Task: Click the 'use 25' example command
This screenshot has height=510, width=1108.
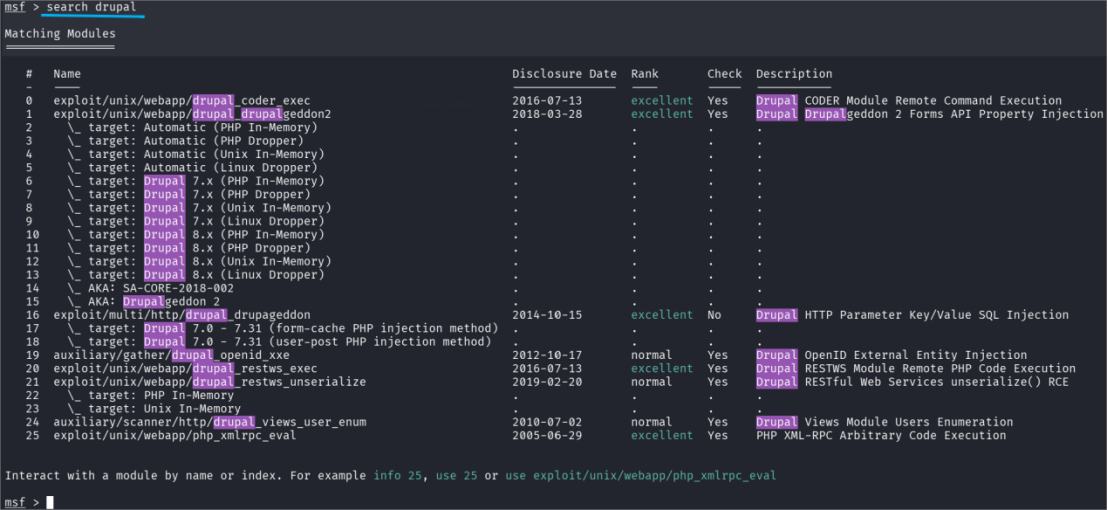Action: tap(456, 476)
